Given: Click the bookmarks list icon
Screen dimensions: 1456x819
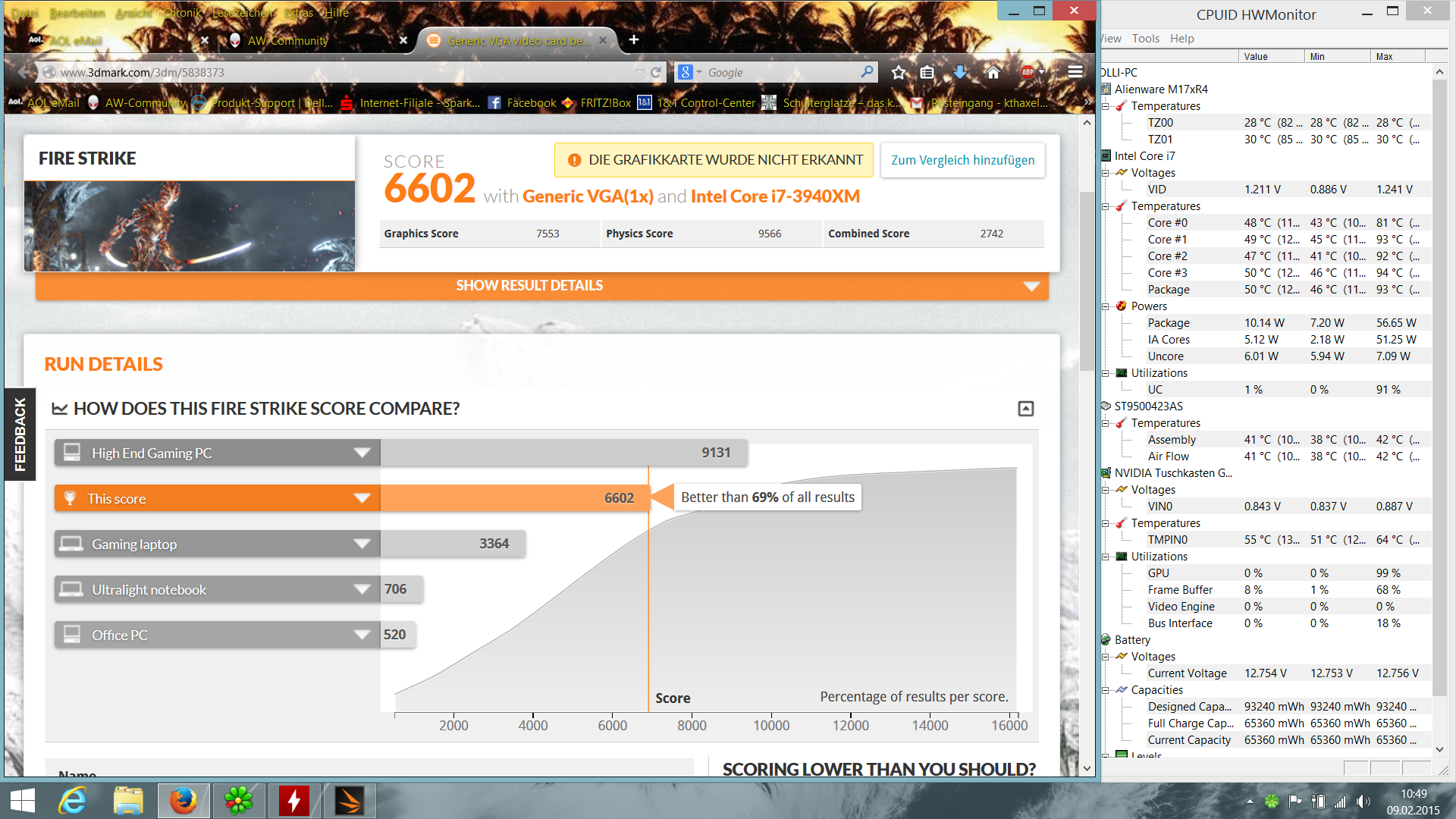Looking at the screenshot, I should (927, 73).
